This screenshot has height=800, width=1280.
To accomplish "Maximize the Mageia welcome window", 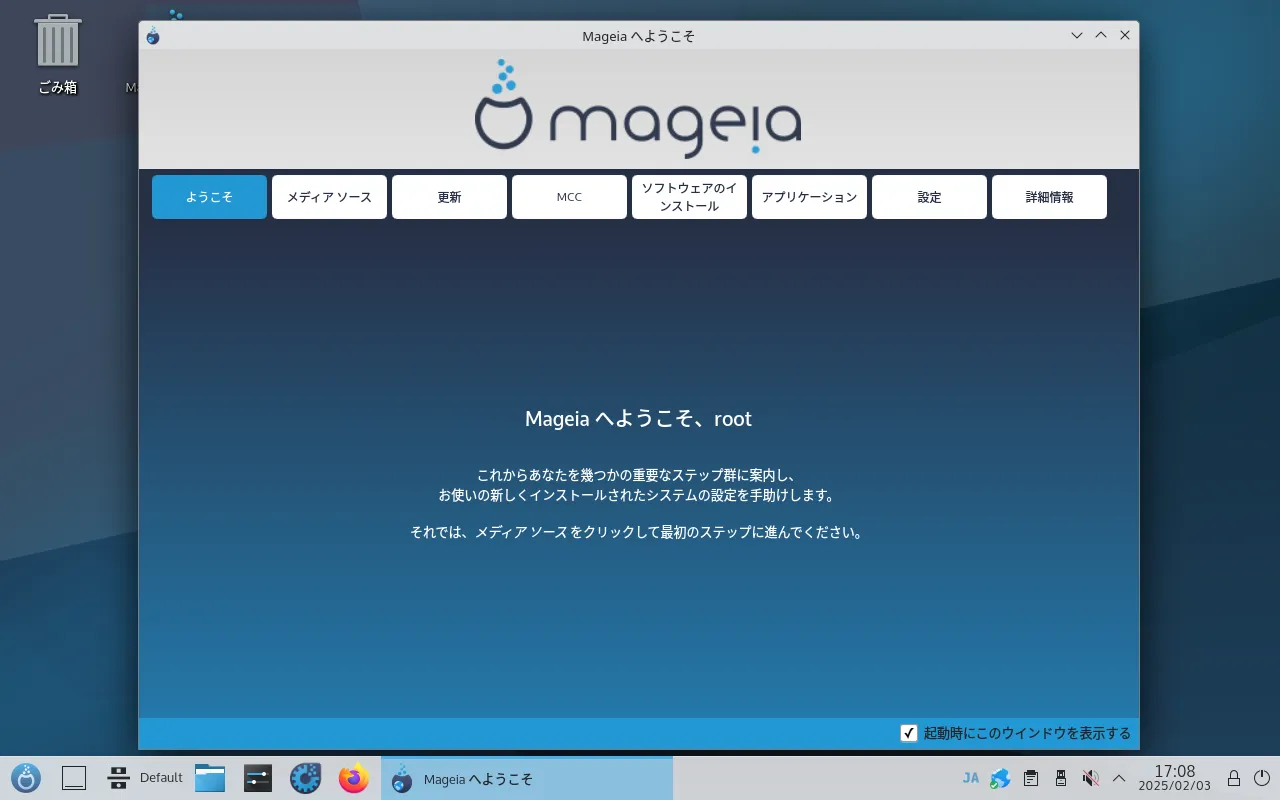I will (1101, 35).
